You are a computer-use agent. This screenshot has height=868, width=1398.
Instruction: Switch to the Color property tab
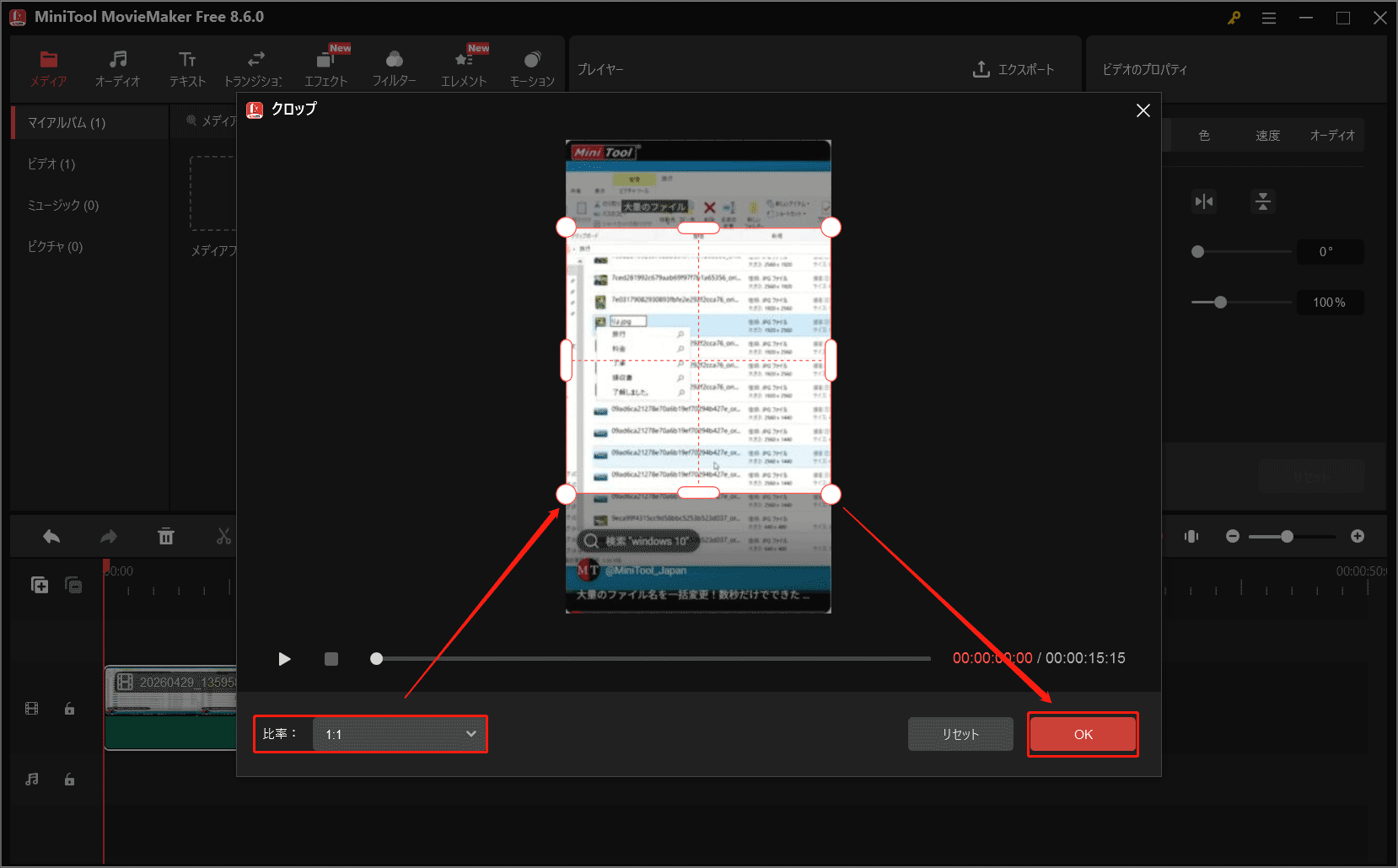[1204, 136]
